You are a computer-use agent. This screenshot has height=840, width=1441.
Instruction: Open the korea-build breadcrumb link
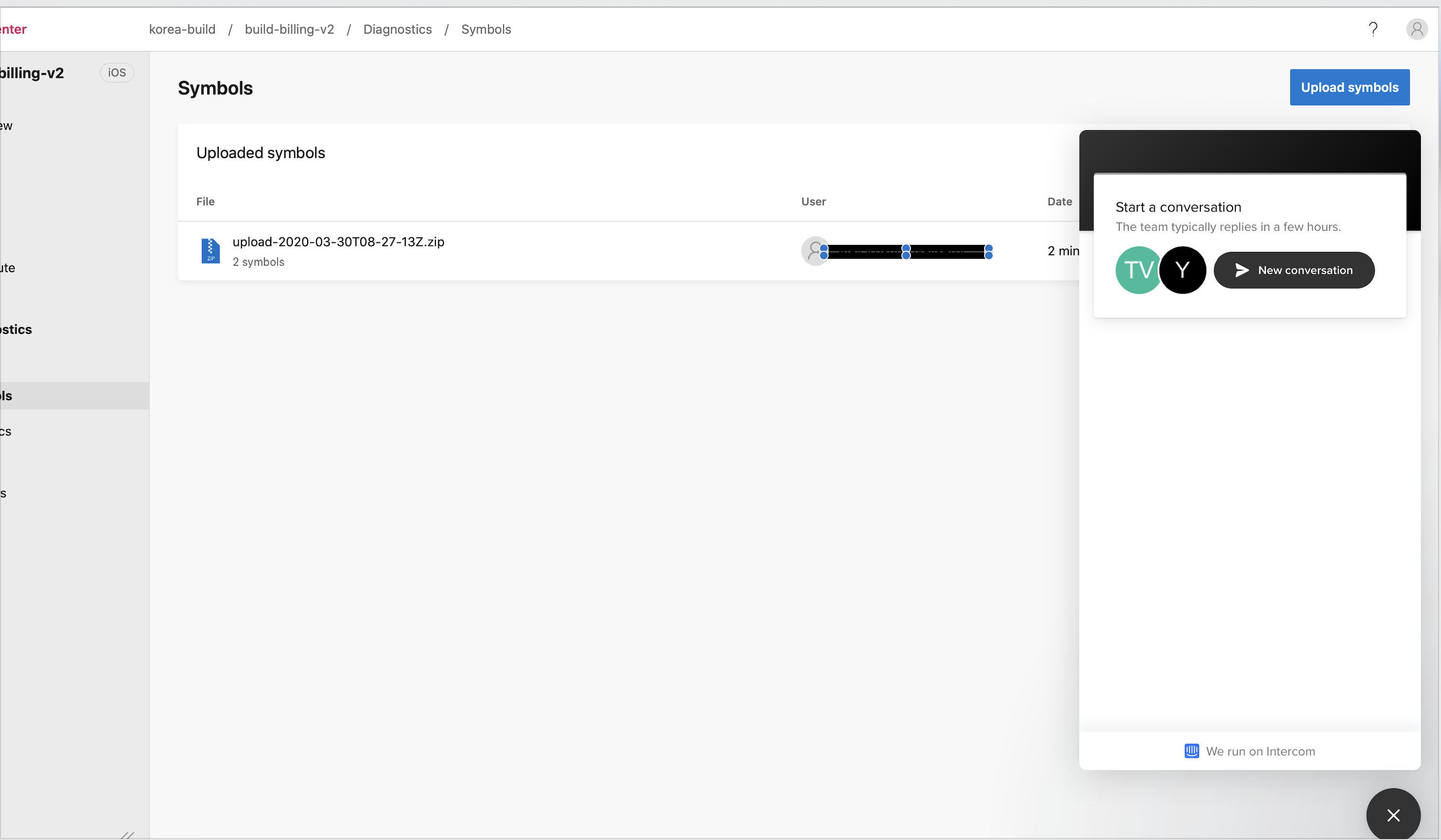coord(182,29)
